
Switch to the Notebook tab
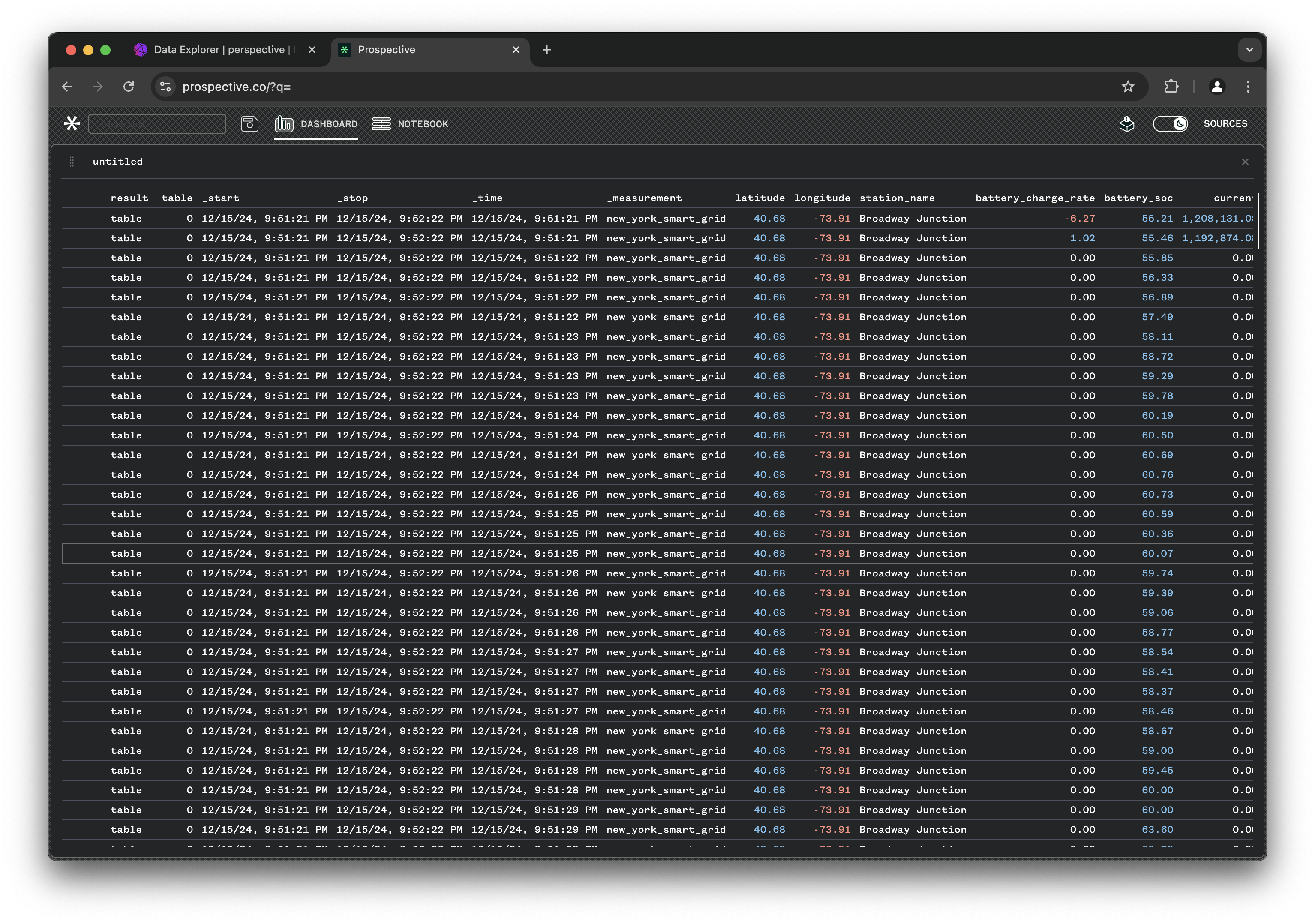(410, 124)
